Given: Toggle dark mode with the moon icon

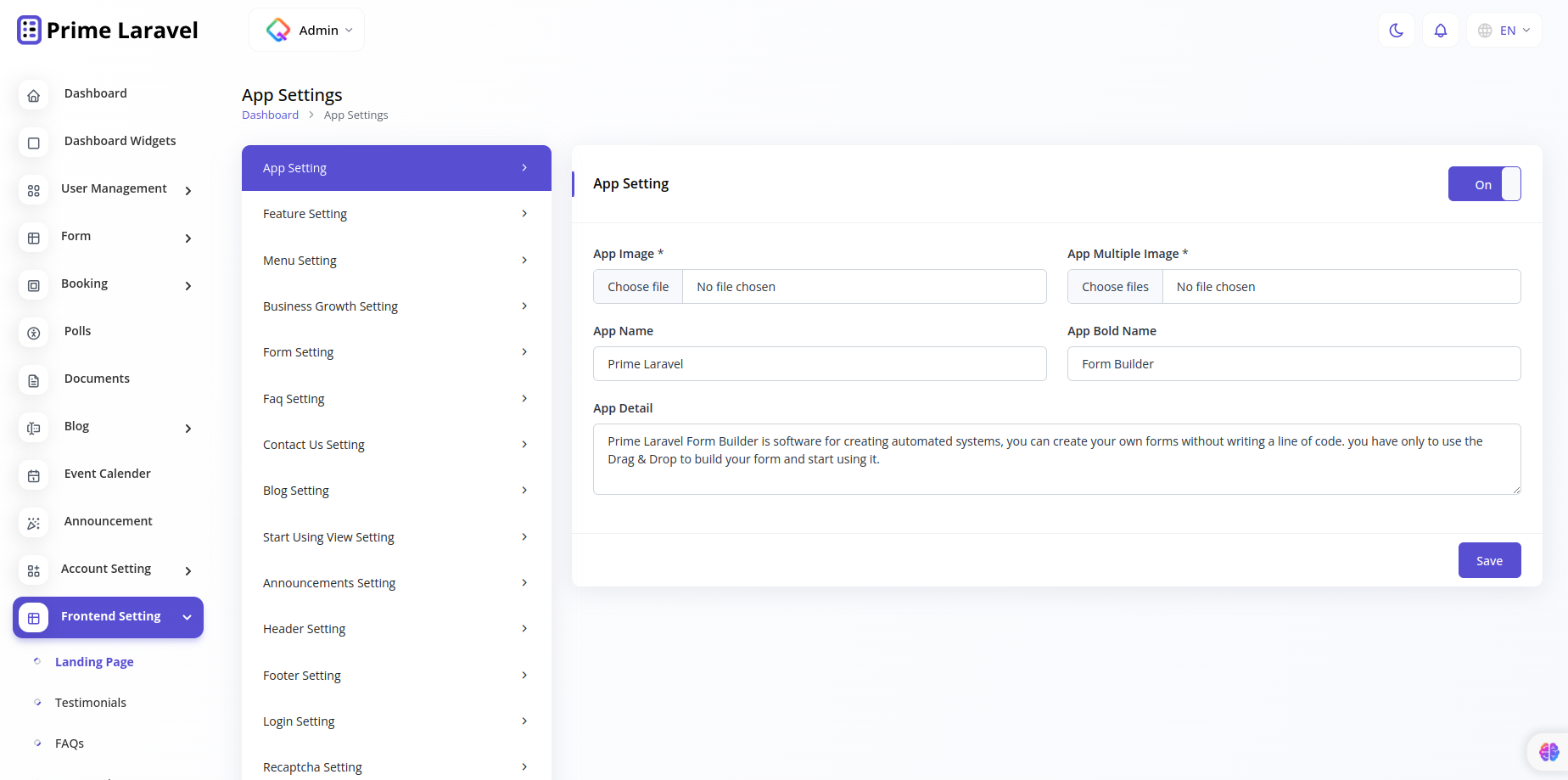Looking at the screenshot, I should (1396, 30).
